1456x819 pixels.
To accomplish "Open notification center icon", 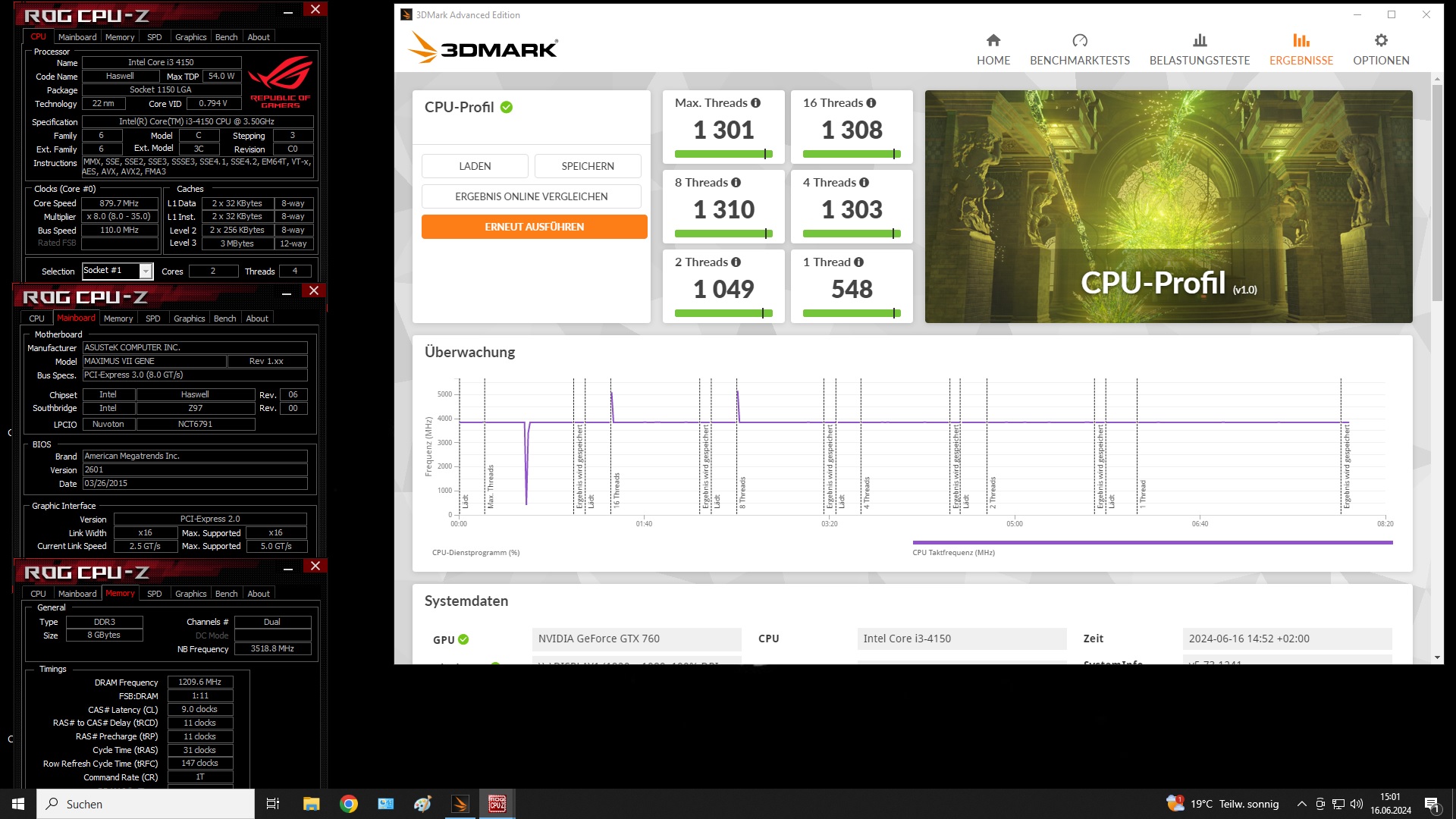I will point(1432,804).
